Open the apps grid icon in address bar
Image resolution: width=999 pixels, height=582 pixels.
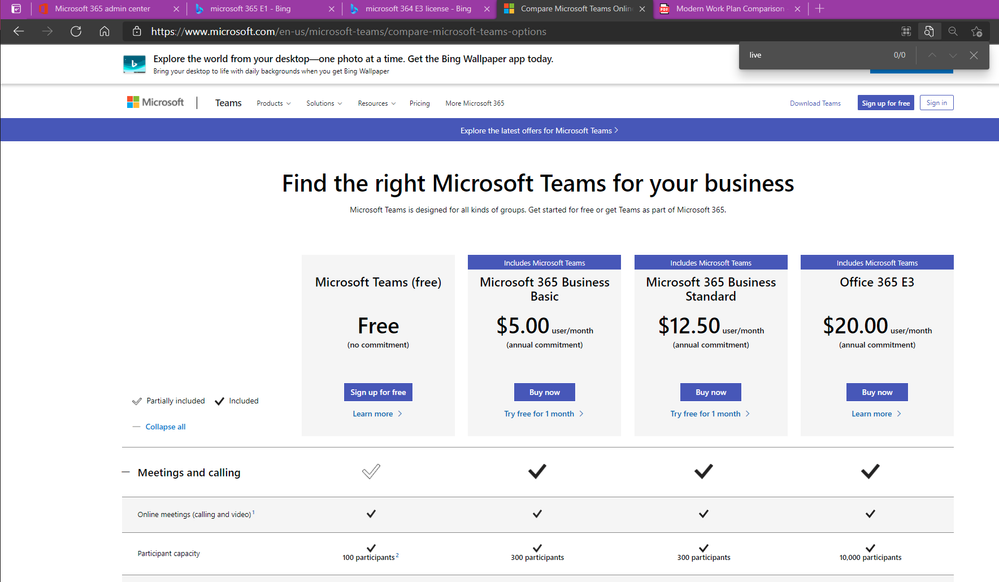[x=906, y=31]
